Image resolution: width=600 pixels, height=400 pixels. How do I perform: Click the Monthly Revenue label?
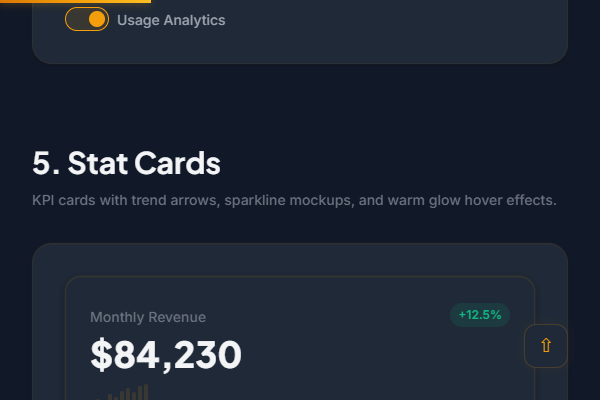pyautogui.click(x=148, y=317)
